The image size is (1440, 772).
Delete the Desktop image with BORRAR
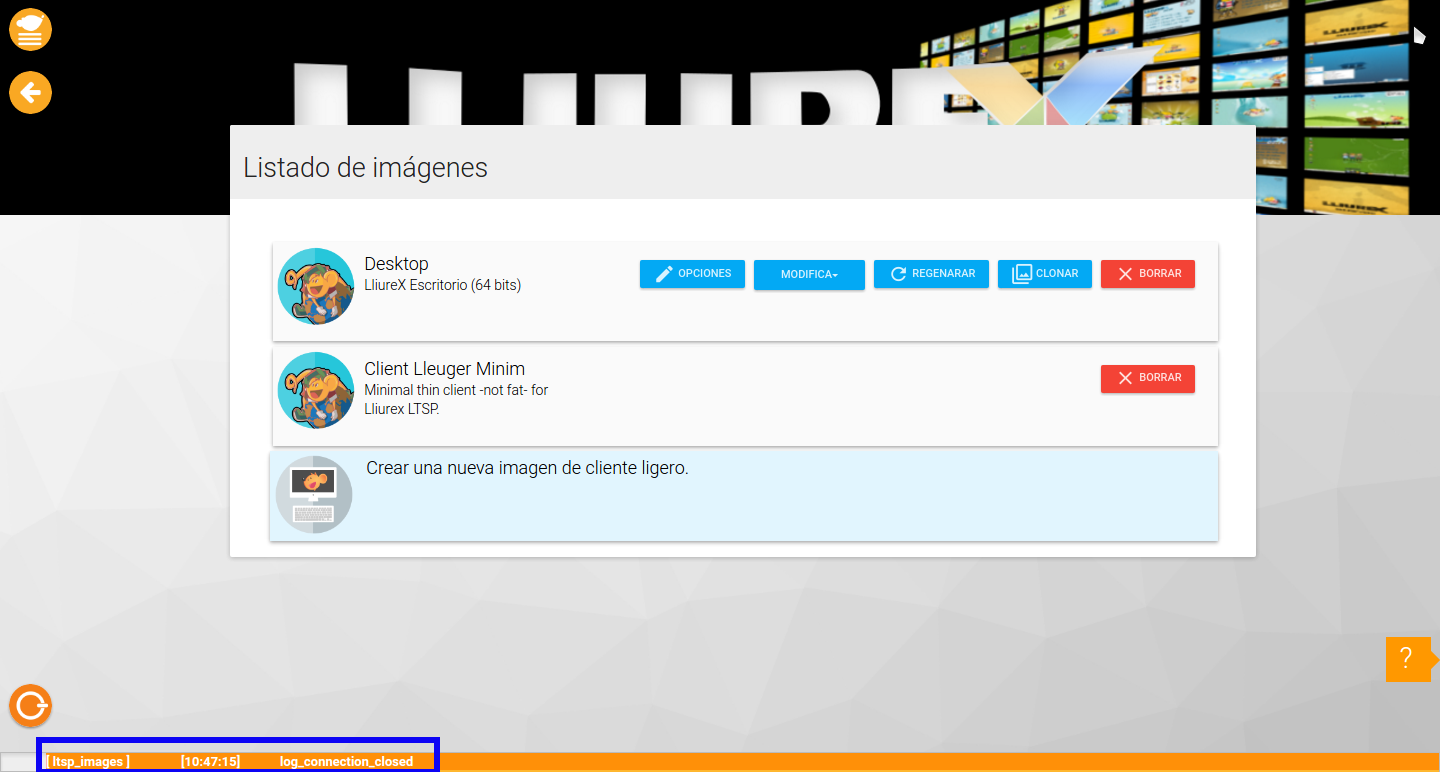coord(1147,274)
